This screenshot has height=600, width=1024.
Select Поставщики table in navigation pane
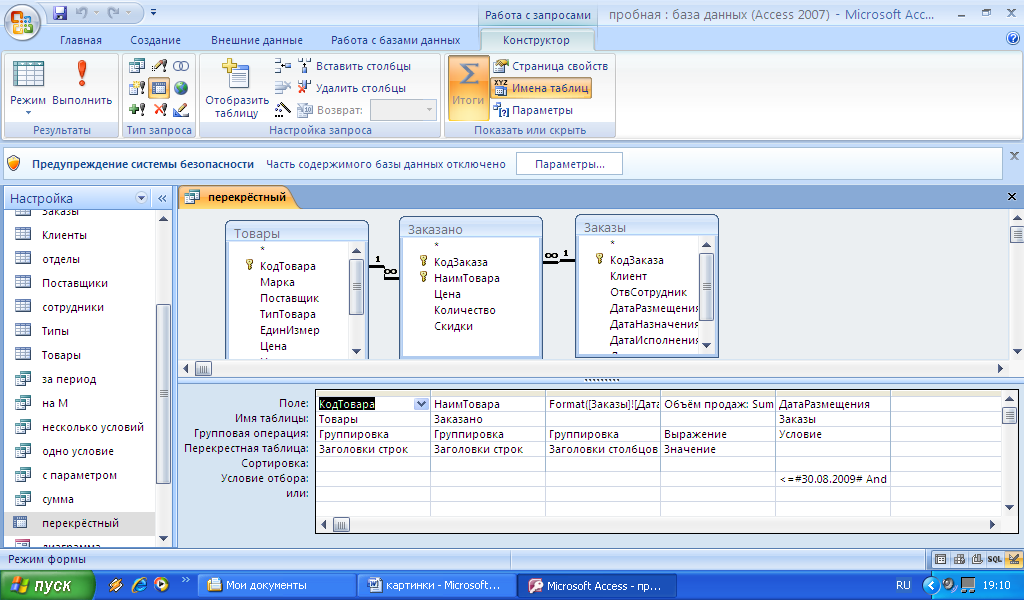(x=74, y=283)
